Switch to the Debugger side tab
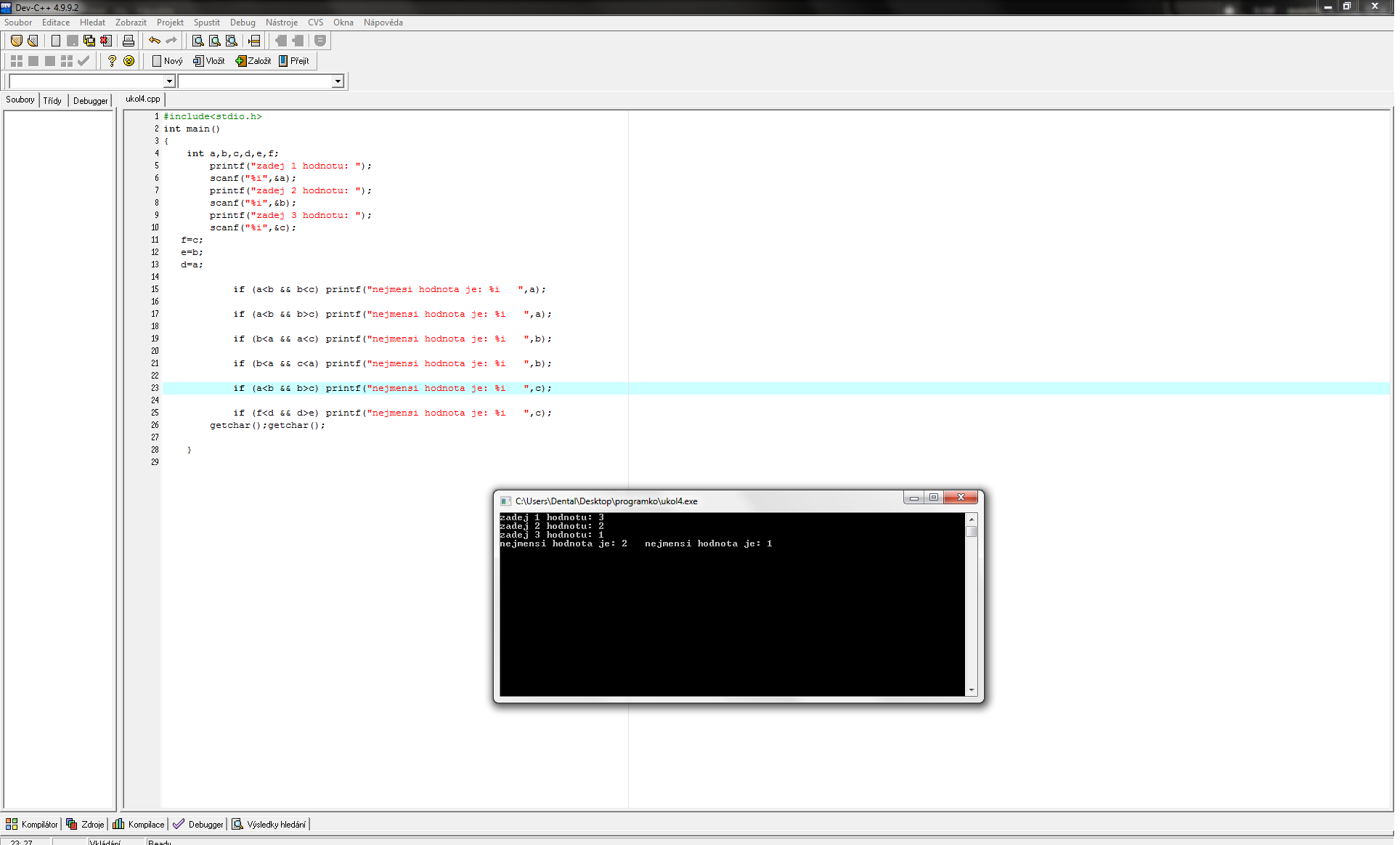This screenshot has height=845, width=1400. [90, 100]
